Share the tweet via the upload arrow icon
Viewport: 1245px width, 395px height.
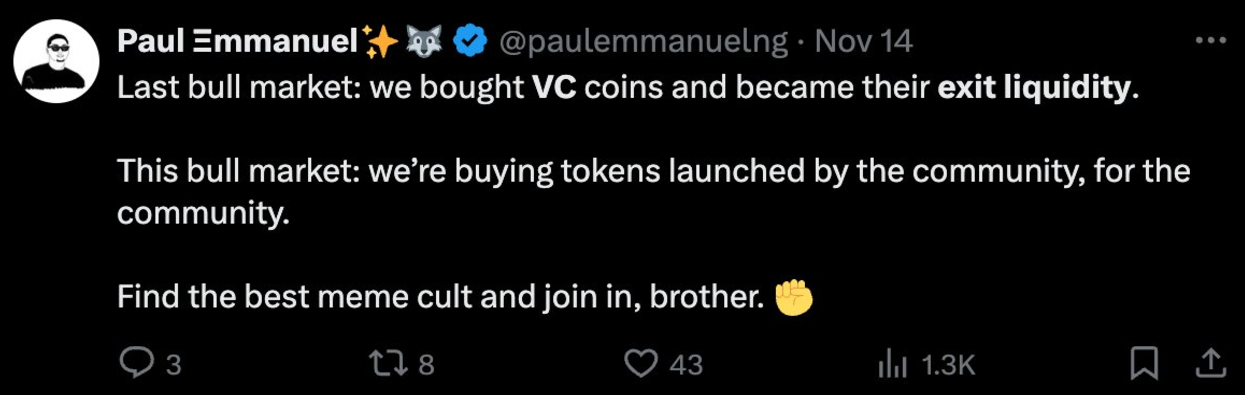point(1209,363)
